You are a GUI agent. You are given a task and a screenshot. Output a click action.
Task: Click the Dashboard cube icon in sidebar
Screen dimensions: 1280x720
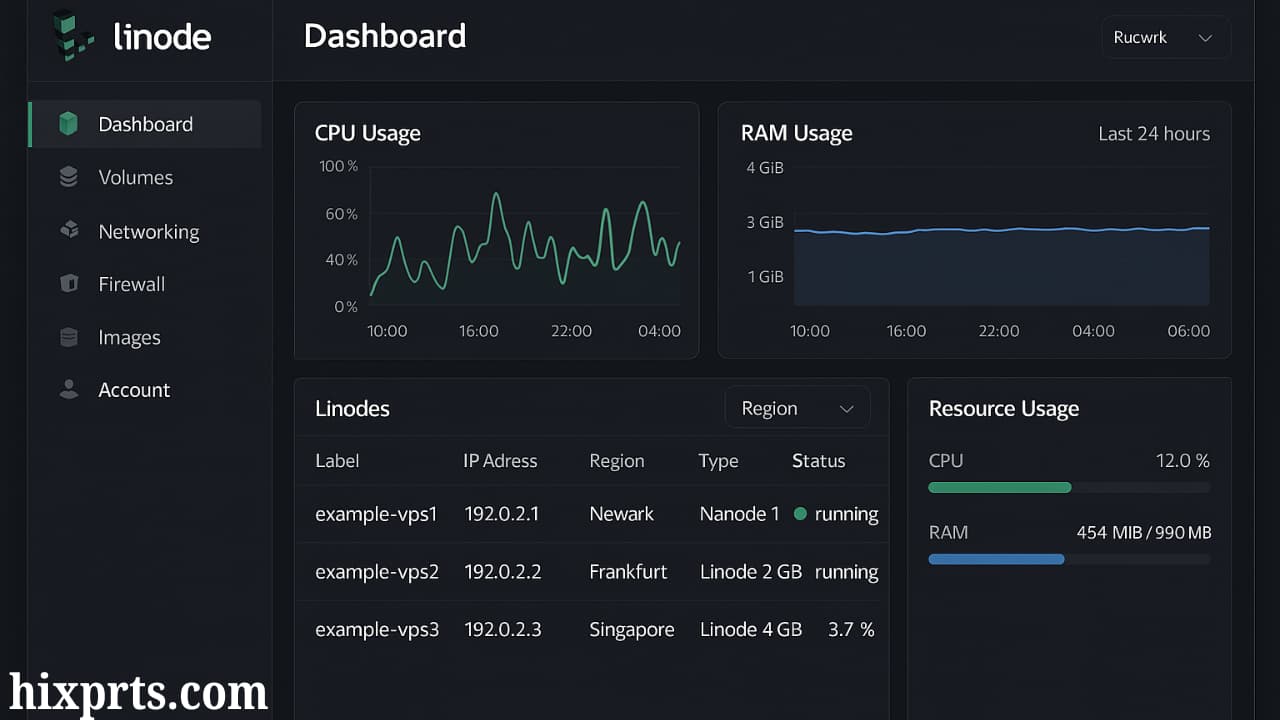click(x=68, y=124)
